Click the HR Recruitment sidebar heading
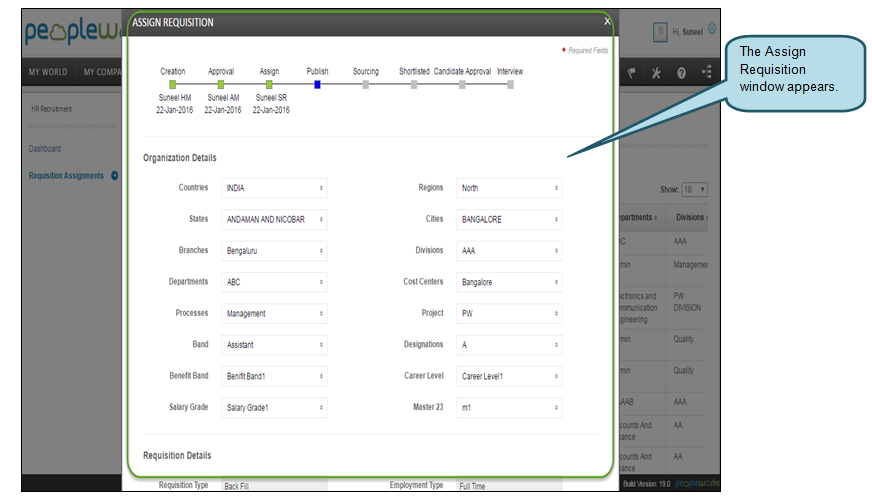 (52, 109)
